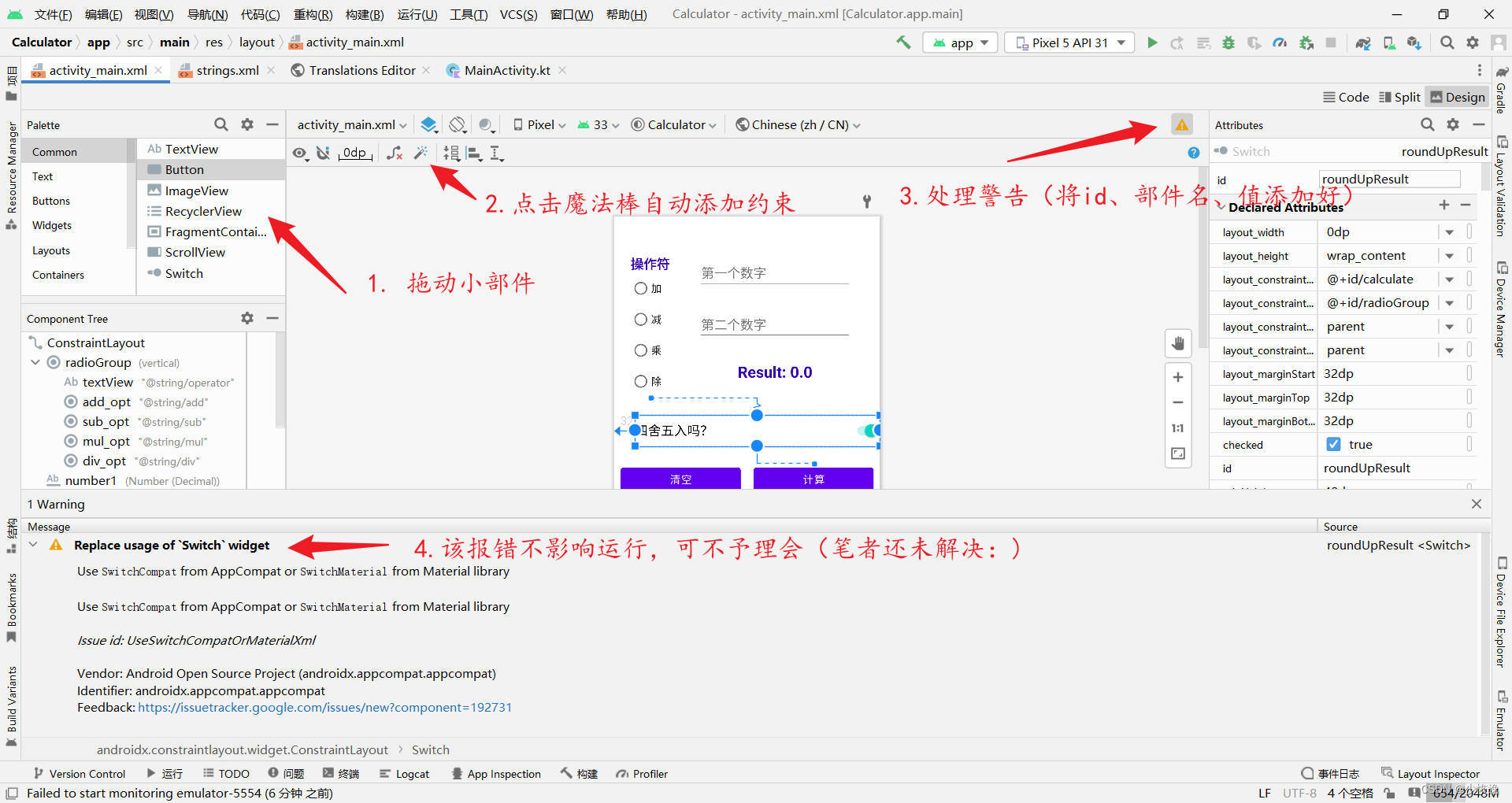The image size is (1512, 803).
Task: Click the magic wand to infer constraints
Action: pyautogui.click(x=422, y=153)
